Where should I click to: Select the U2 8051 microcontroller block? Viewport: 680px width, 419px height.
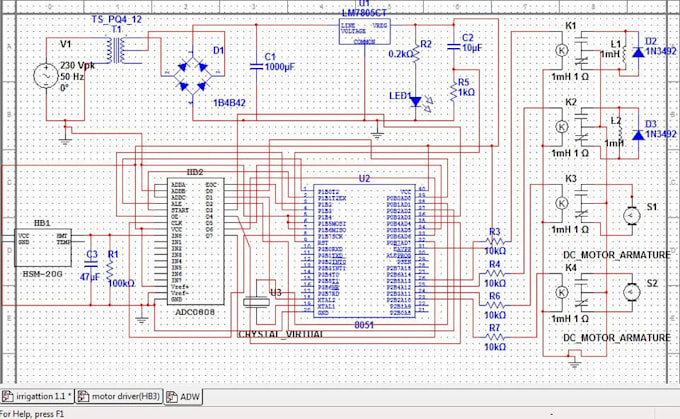coord(364,251)
